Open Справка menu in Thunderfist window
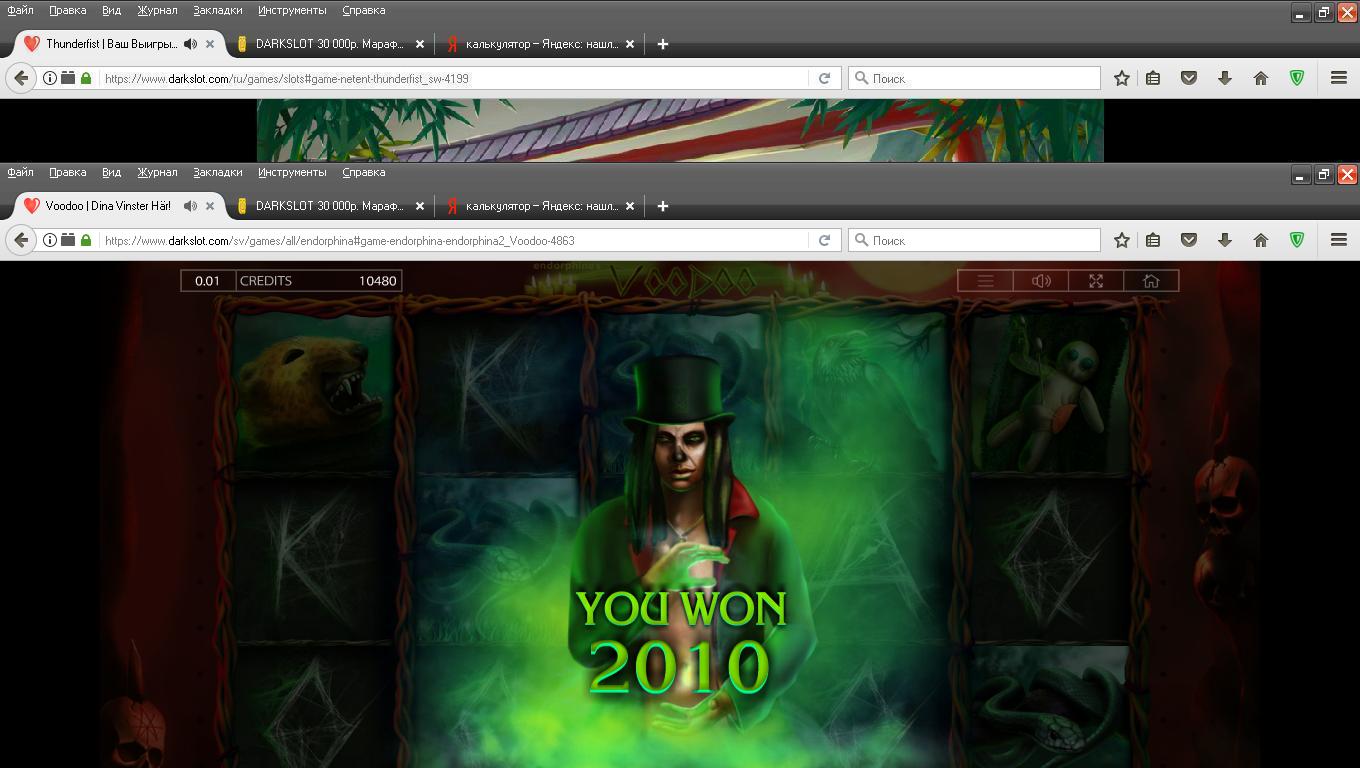This screenshot has height=768, width=1360. pos(363,10)
